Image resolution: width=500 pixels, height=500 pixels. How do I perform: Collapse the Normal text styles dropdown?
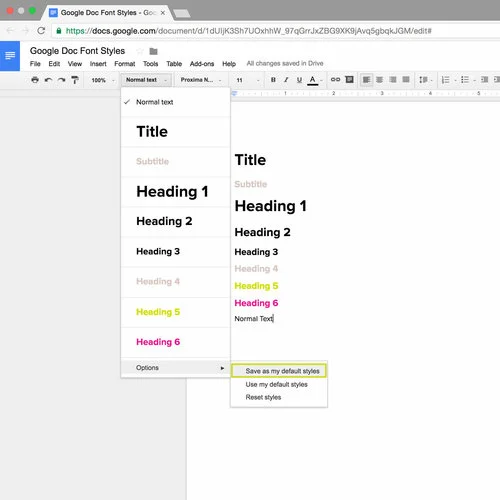tap(146, 80)
